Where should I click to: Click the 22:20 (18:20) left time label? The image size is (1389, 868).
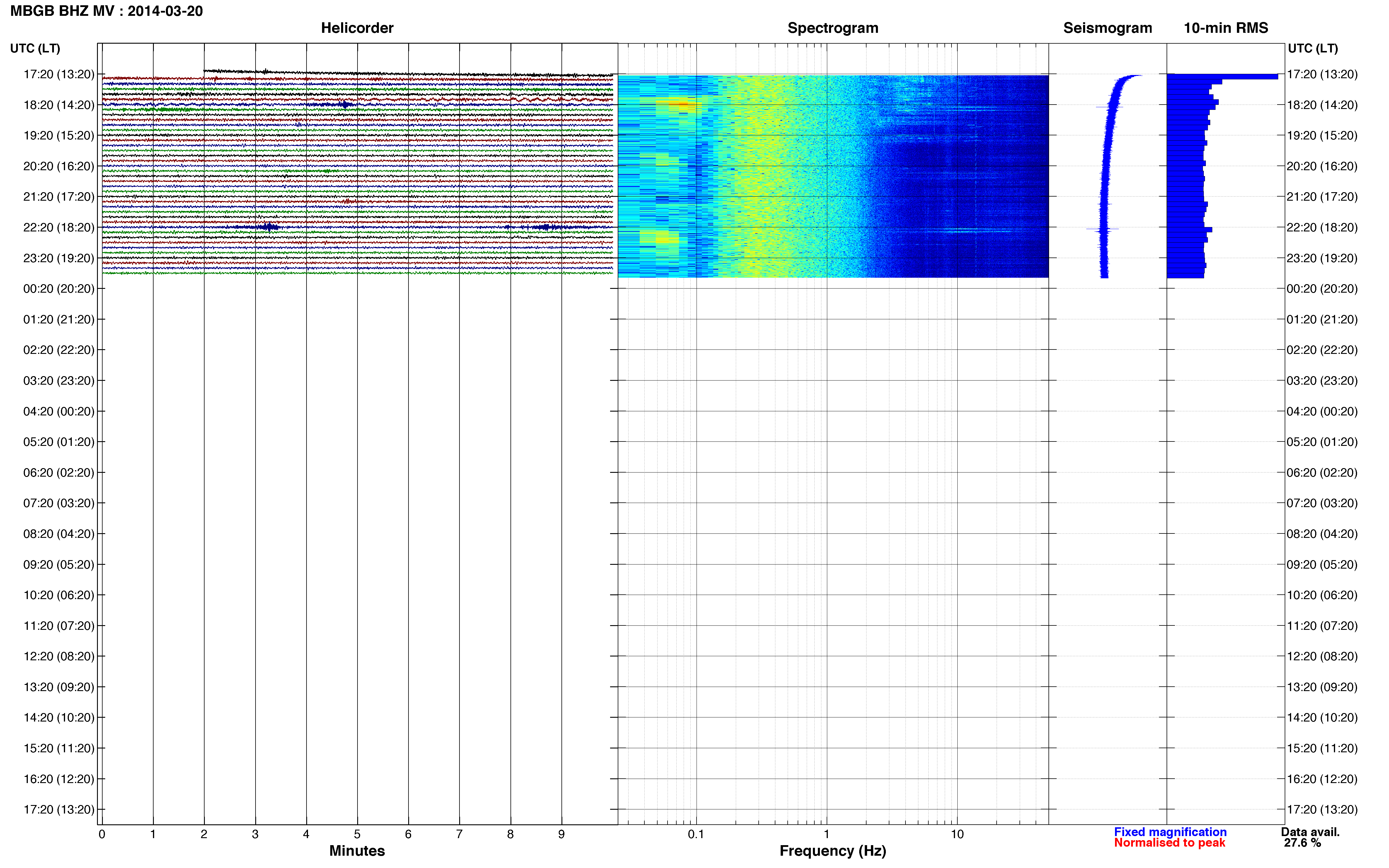[x=59, y=227]
